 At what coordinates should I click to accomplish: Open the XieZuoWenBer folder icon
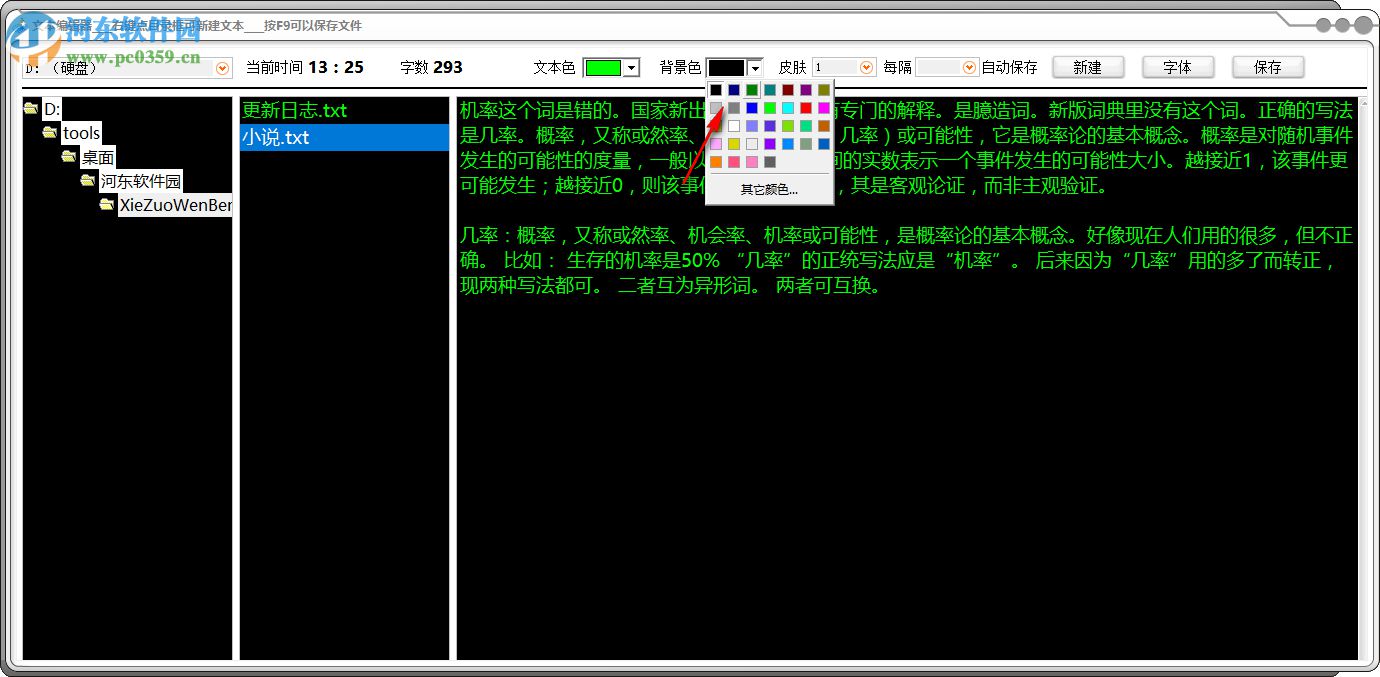[107, 203]
